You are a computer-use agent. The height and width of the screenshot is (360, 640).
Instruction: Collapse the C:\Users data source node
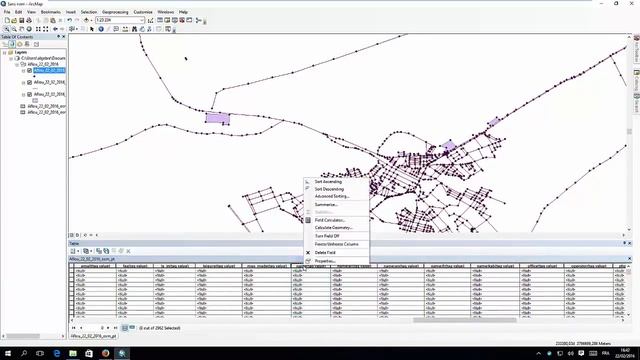coord(11,59)
